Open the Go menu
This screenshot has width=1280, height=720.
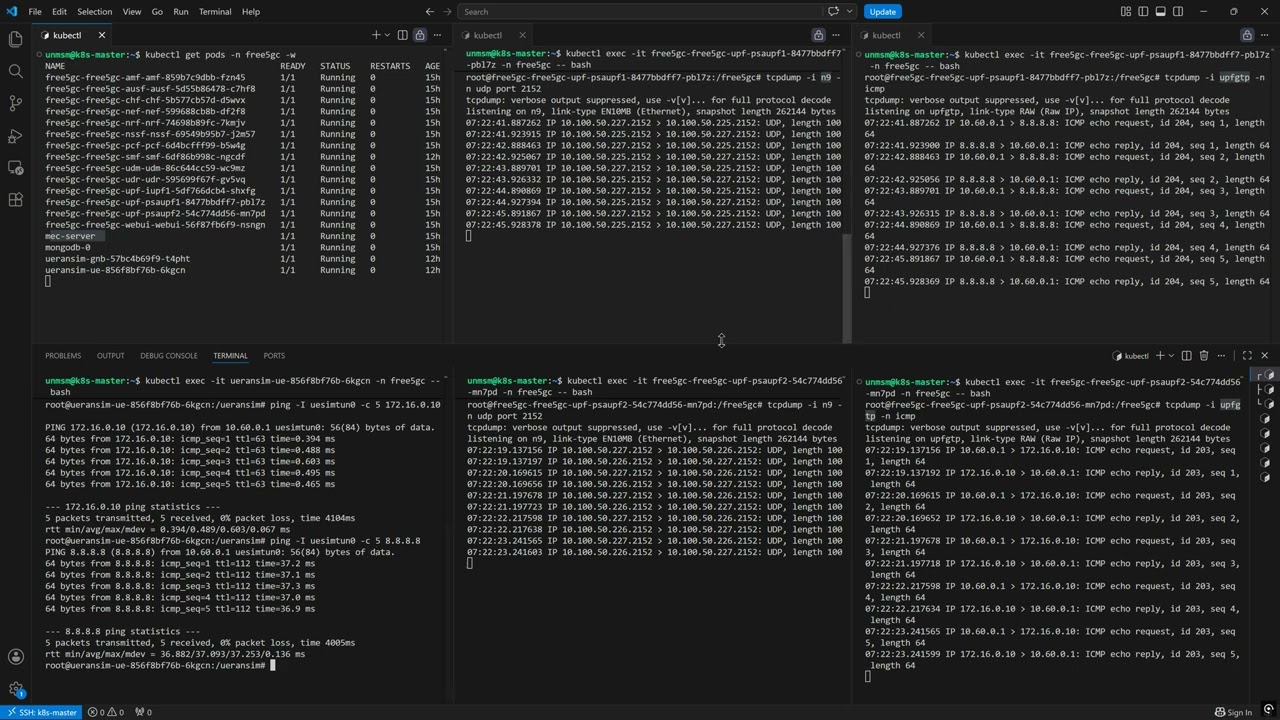(157, 12)
